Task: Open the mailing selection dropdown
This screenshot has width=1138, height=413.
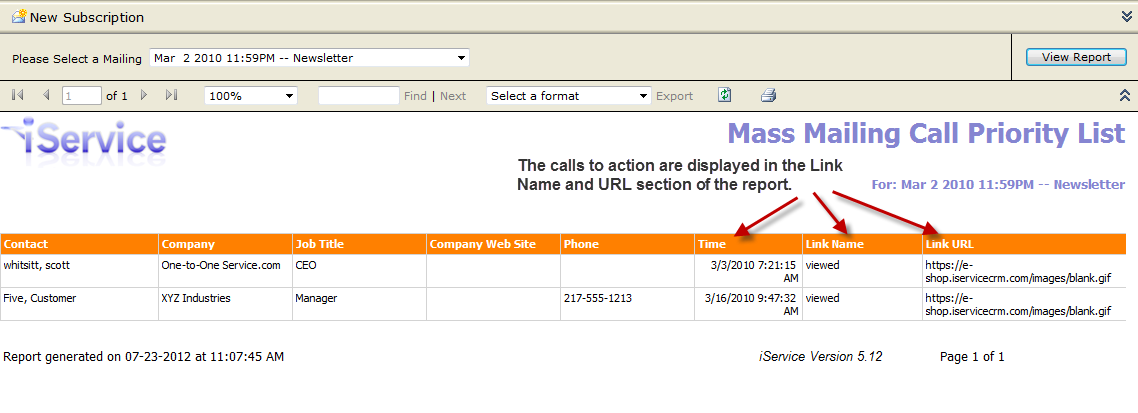Action: (x=461, y=58)
